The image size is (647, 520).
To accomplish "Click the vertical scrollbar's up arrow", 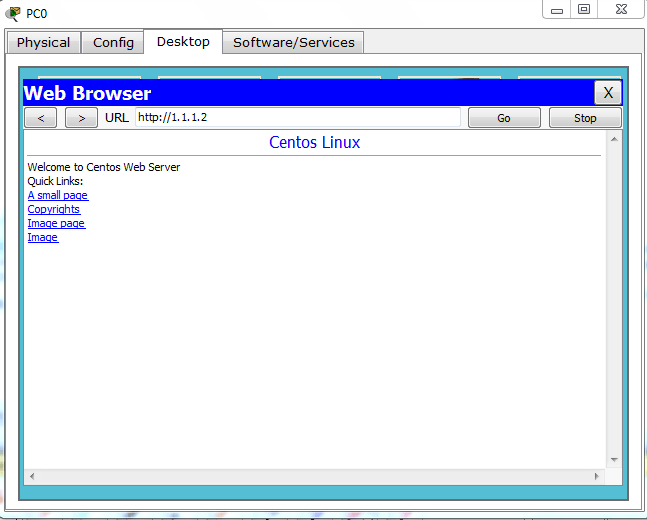I will pyautogui.click(x=614, y=138).
